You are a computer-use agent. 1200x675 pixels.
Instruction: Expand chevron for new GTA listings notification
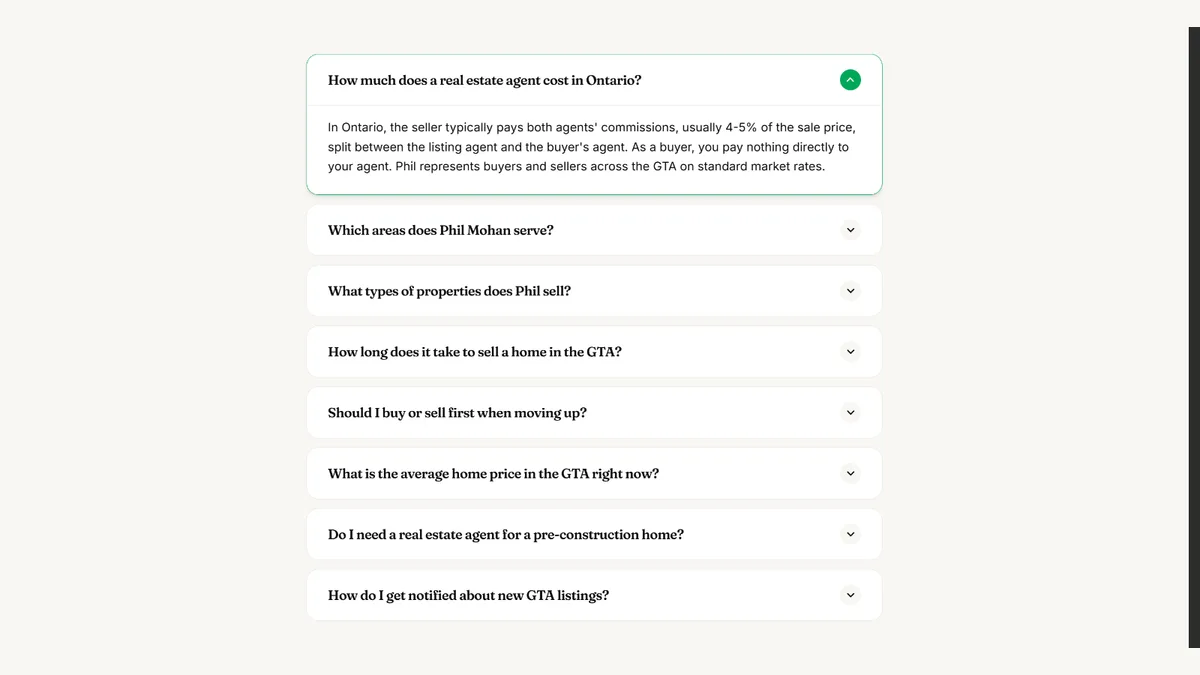(850, 595)
